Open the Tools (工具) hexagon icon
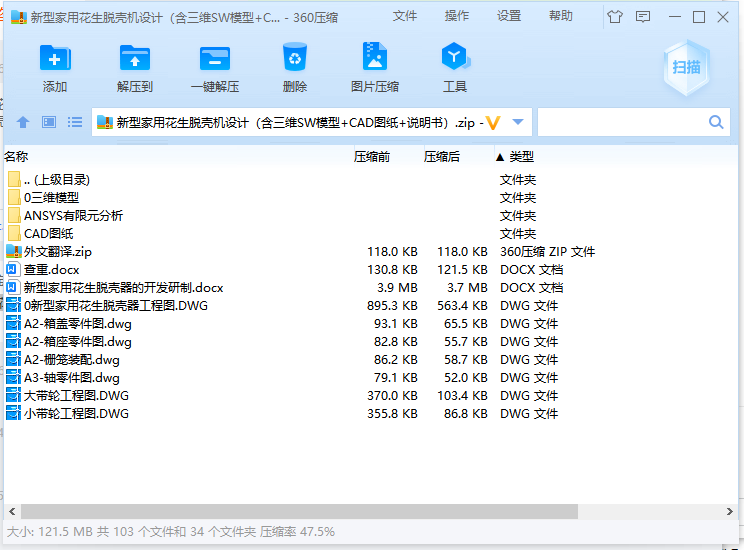 (x=455, y=56)
